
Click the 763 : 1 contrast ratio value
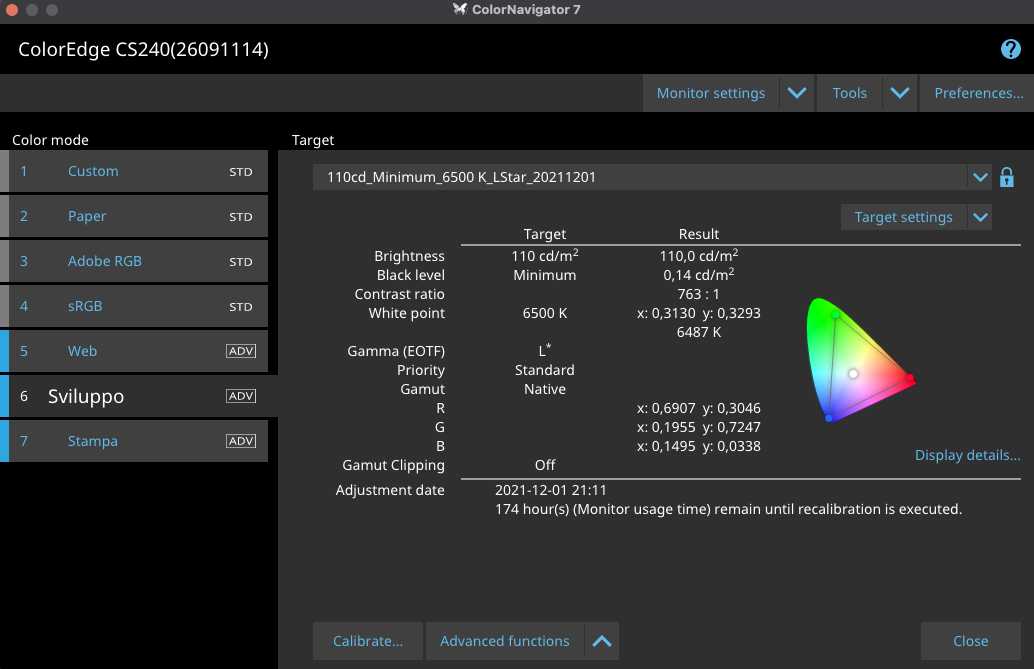(698, 294)
